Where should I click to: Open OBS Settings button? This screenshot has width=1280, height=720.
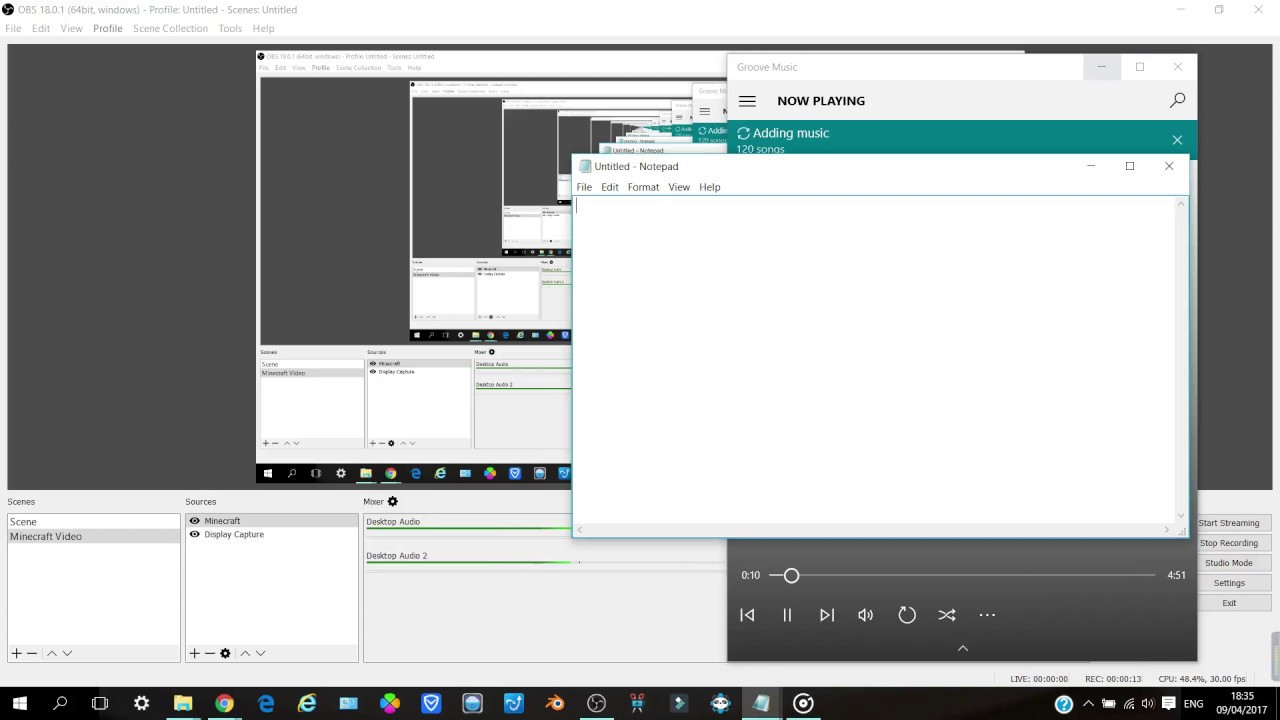[1229, 583]
